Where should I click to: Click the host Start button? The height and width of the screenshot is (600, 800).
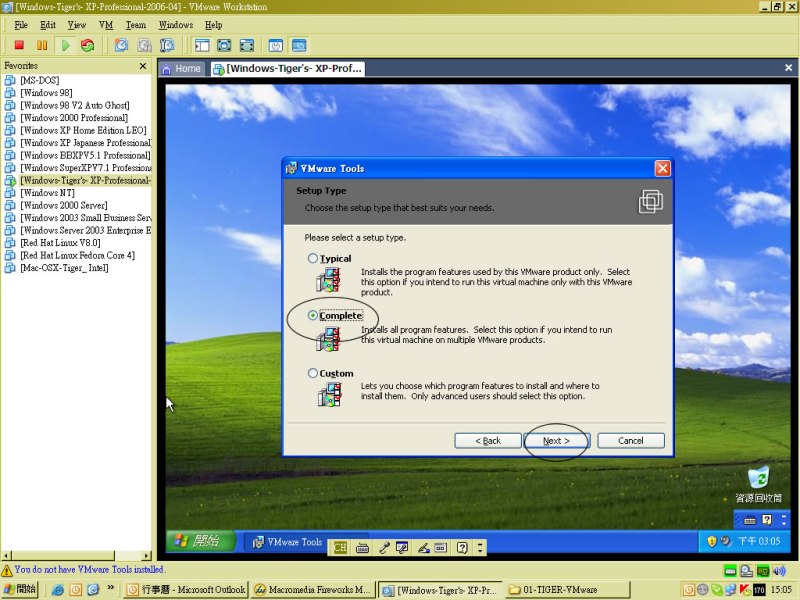coord(20,589)
